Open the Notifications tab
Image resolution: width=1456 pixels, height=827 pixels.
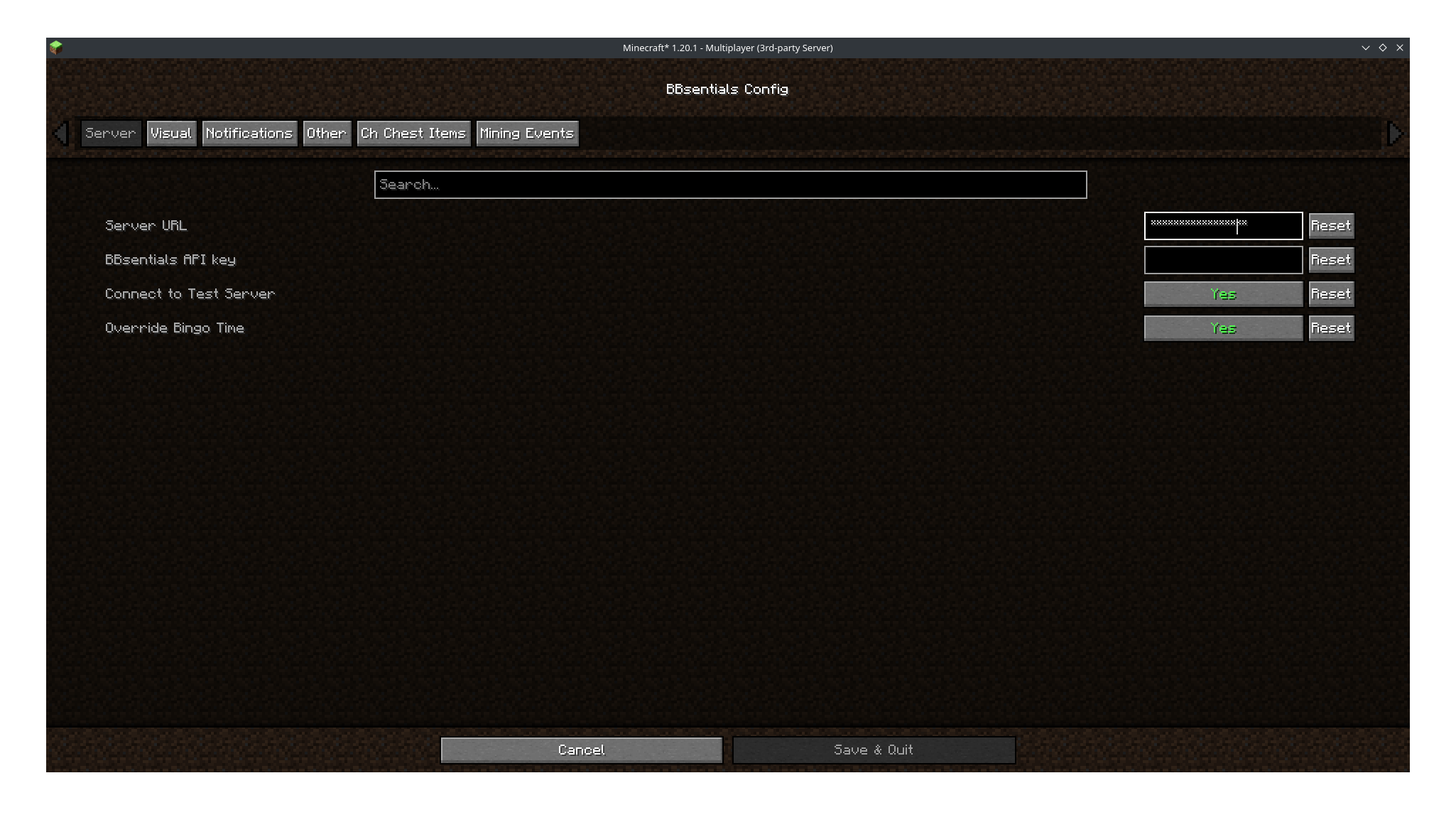click(248, 132)
